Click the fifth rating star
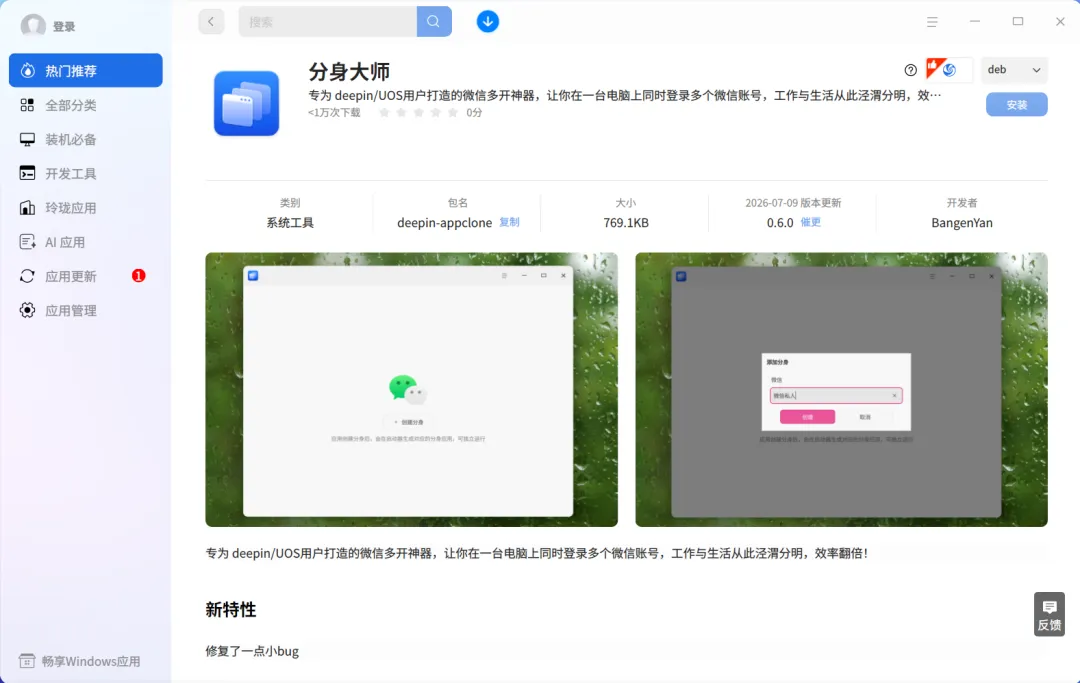This screenshot has height=683, width=1080. [453, 112]
